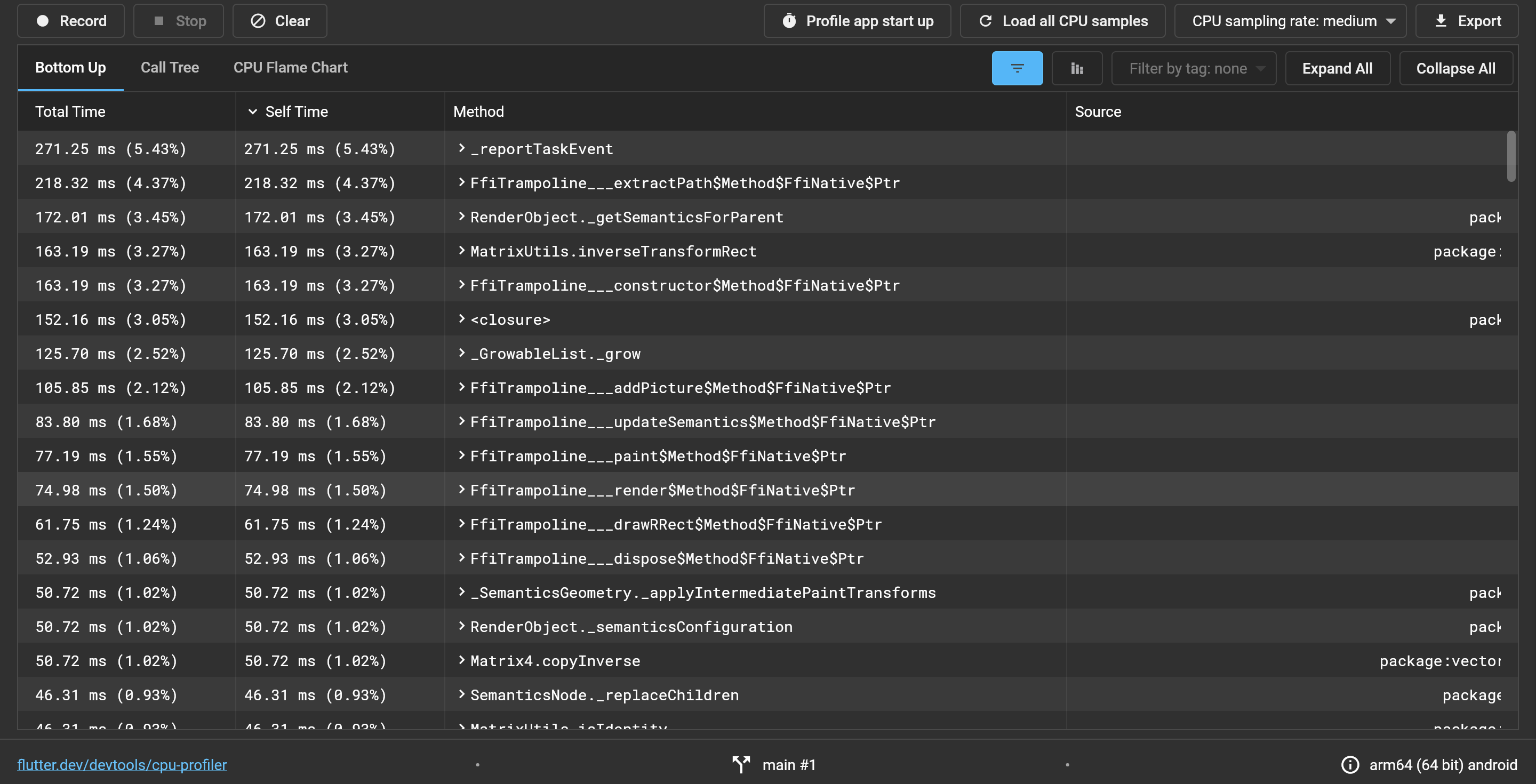Click the Self Time sort arrow
This screenshot has height=784, width=1536.
pos(252,111)
